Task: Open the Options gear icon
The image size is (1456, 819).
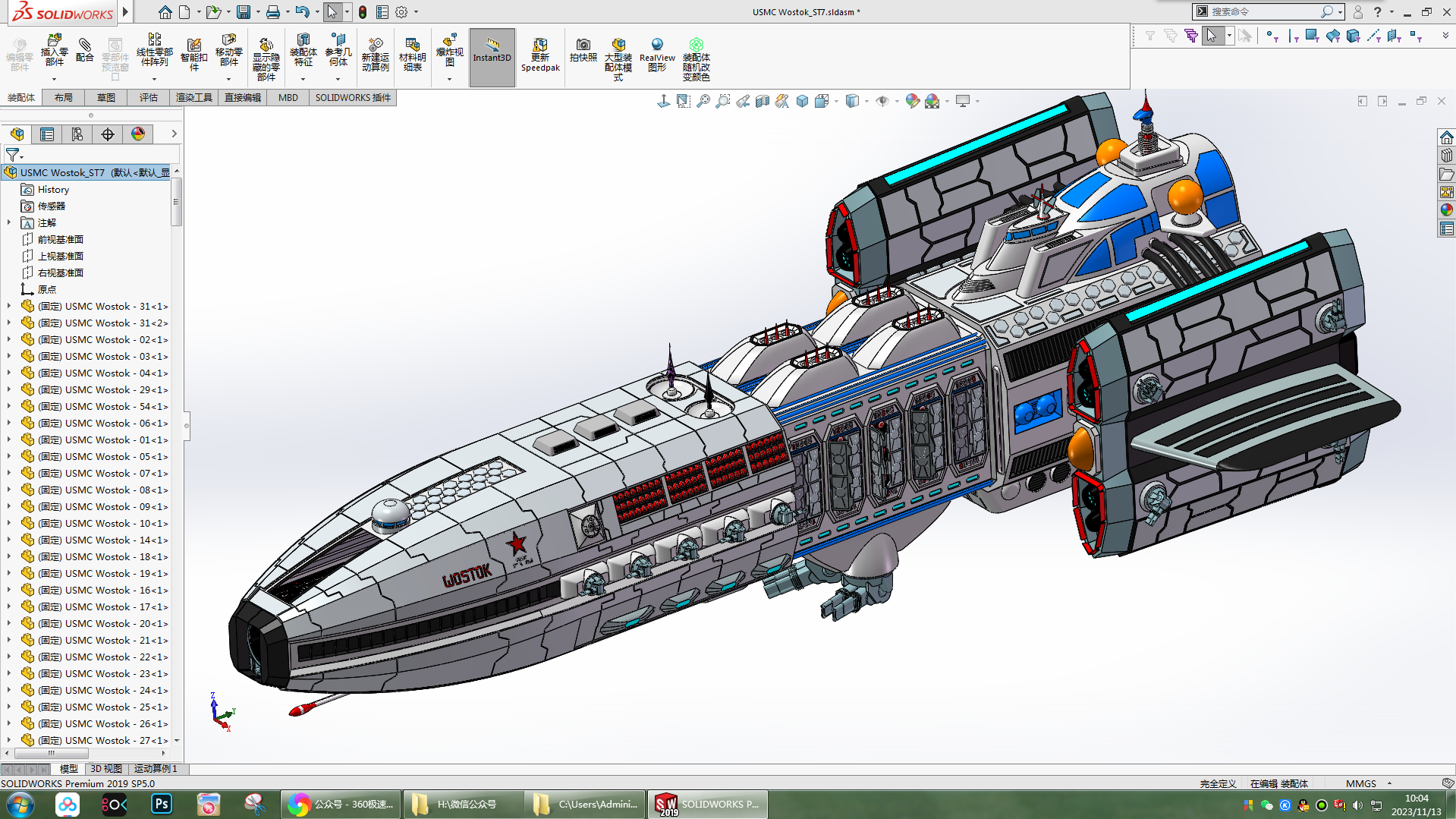Action: point(401,12)
